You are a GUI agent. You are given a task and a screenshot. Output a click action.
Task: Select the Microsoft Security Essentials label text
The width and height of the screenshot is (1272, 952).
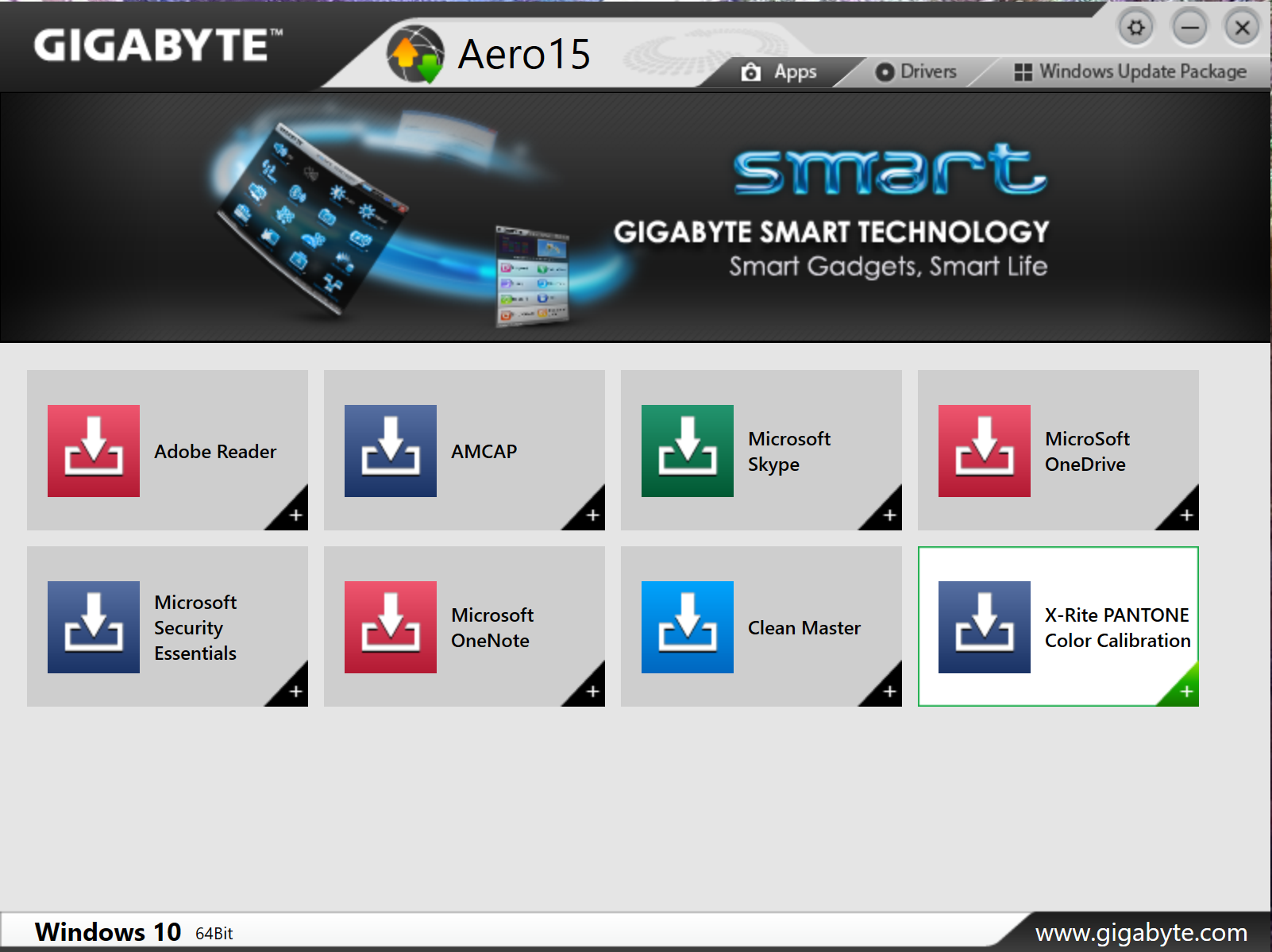point(195,627)
